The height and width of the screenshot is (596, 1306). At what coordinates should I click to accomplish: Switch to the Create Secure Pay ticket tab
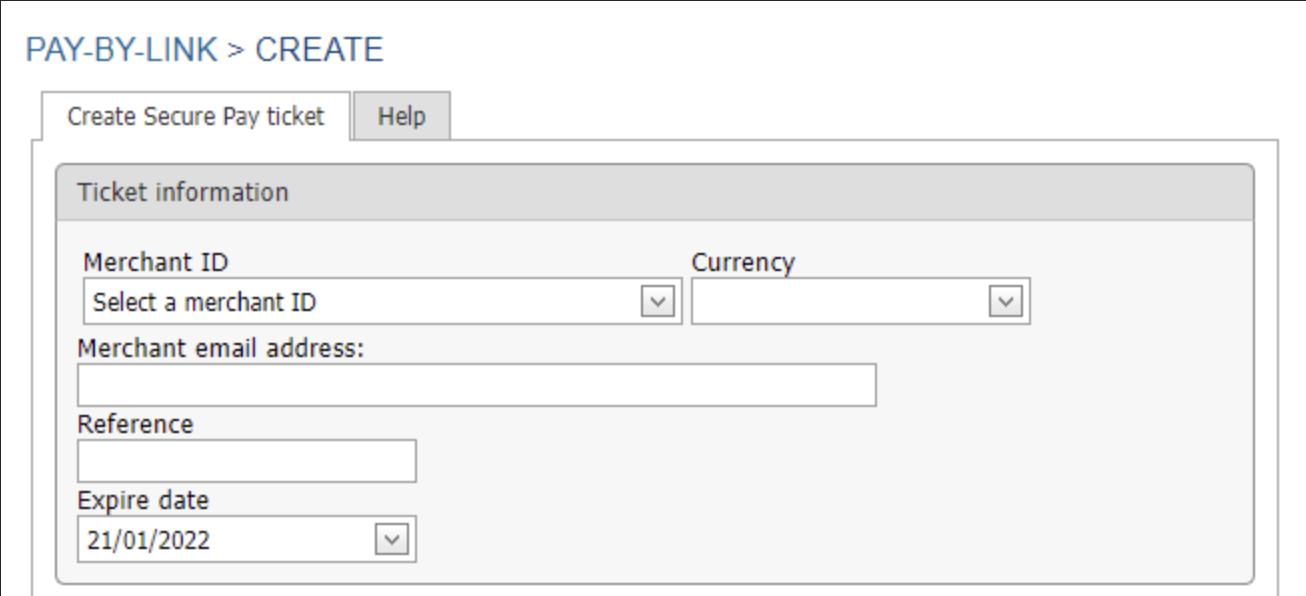196,116
